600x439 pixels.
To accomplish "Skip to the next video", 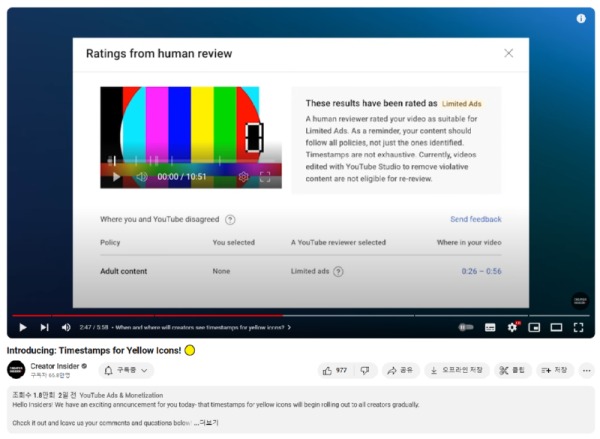I will 44,327.
